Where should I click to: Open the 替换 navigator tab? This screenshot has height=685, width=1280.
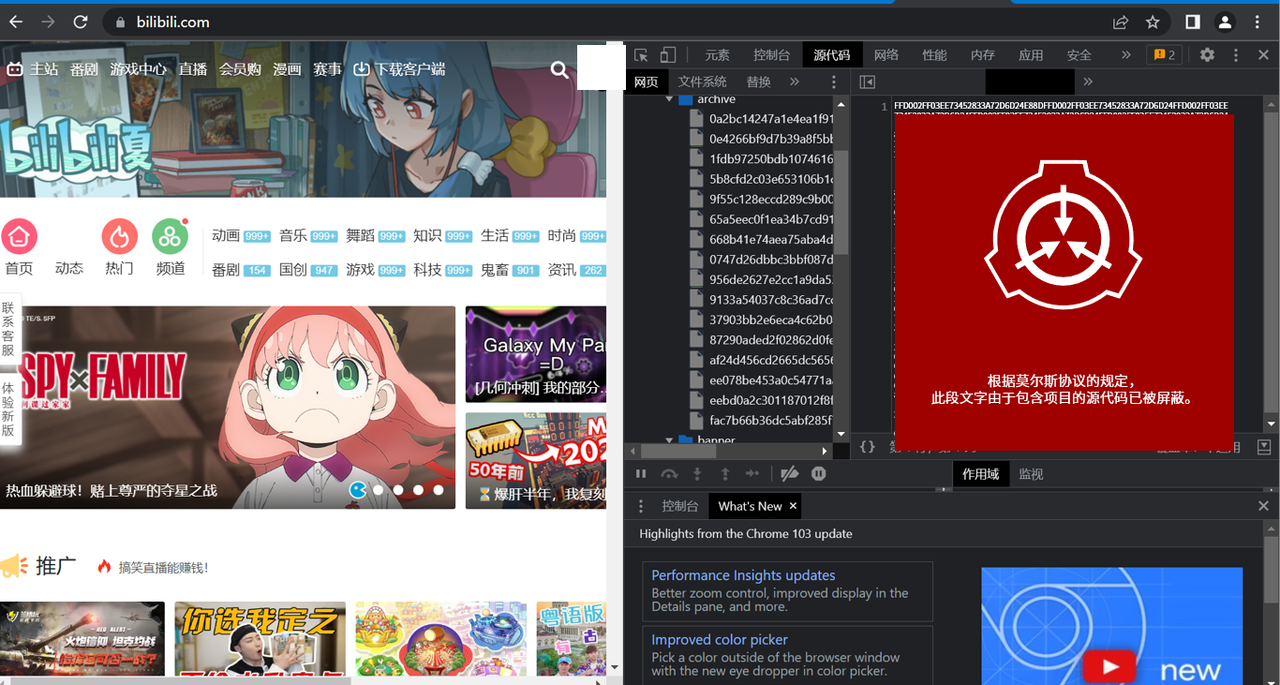pos(759,82)
